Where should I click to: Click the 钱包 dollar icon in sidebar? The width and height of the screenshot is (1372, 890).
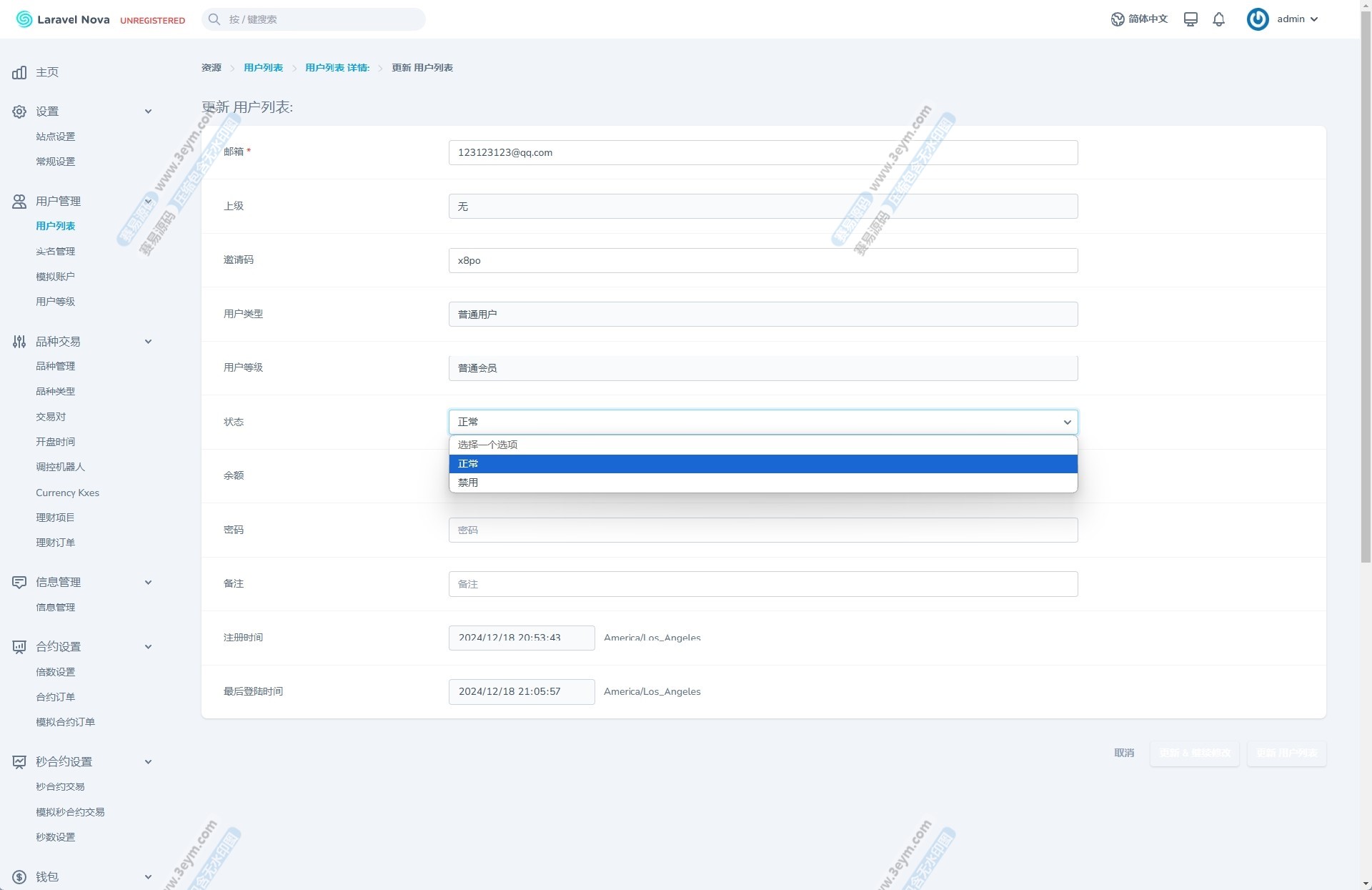[19, 877]
